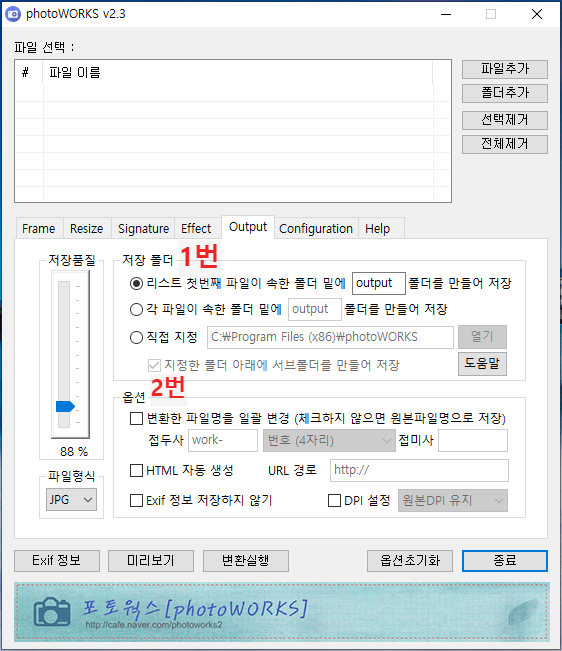The width and height of the screenshot is (562, 651).
Task: Close the photoWORKS window
Action: (537, 14)
